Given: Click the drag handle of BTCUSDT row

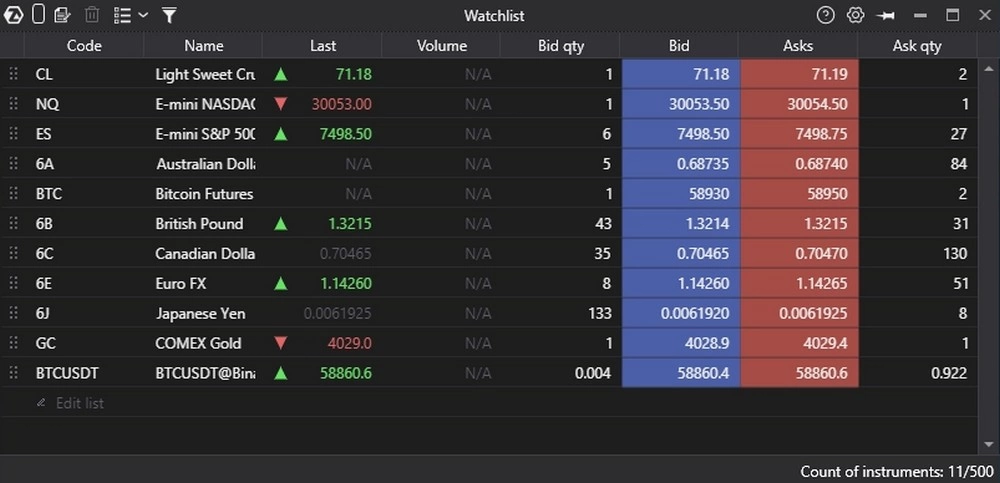Looking at the screenshot, I should click(13, 373).
